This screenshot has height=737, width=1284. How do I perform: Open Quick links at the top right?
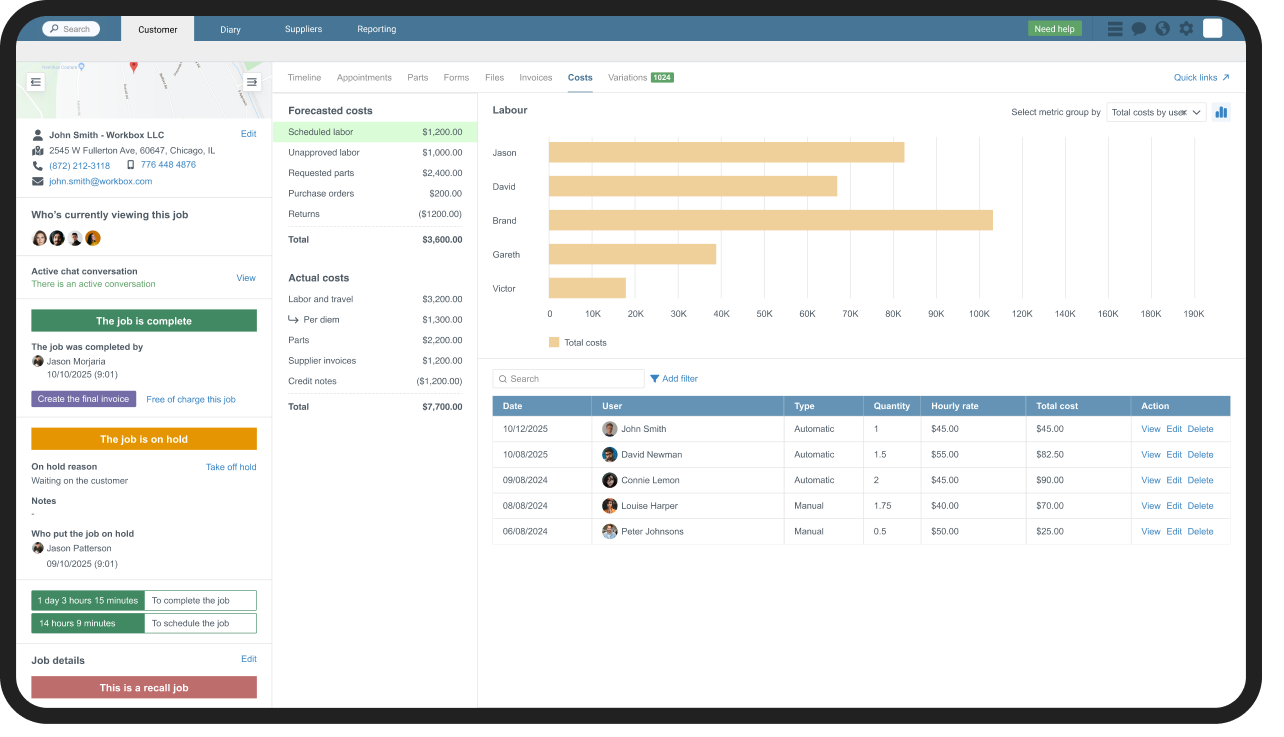coord(1200,77)
